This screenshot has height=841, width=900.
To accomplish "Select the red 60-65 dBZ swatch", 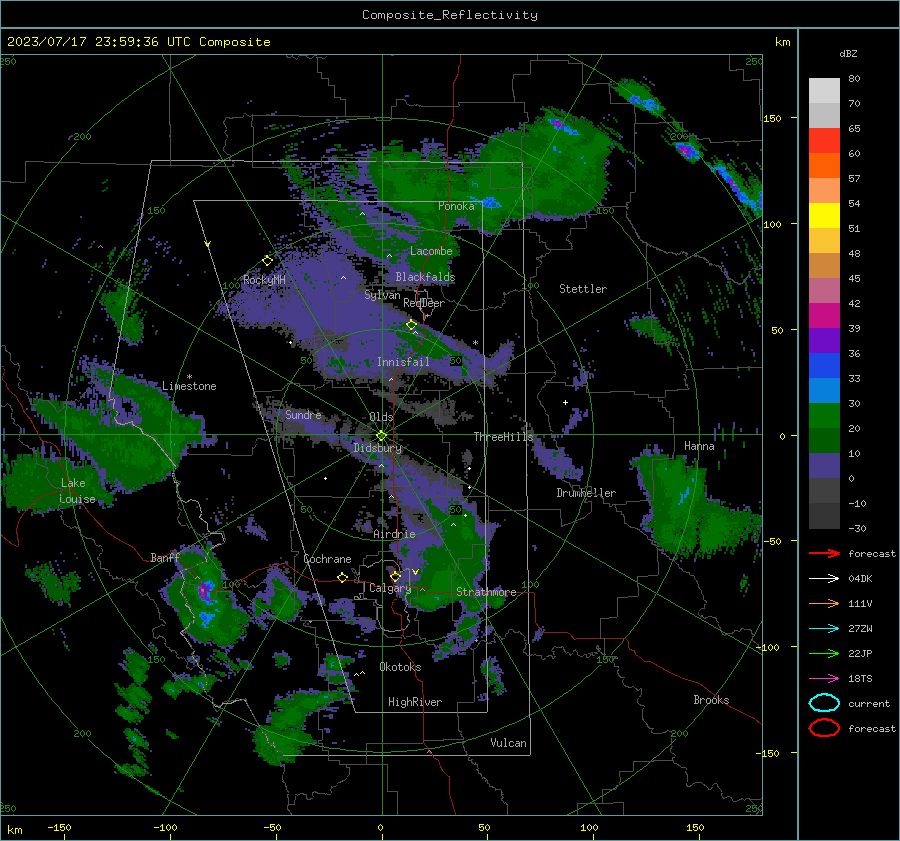I will [x=824, y=141].
